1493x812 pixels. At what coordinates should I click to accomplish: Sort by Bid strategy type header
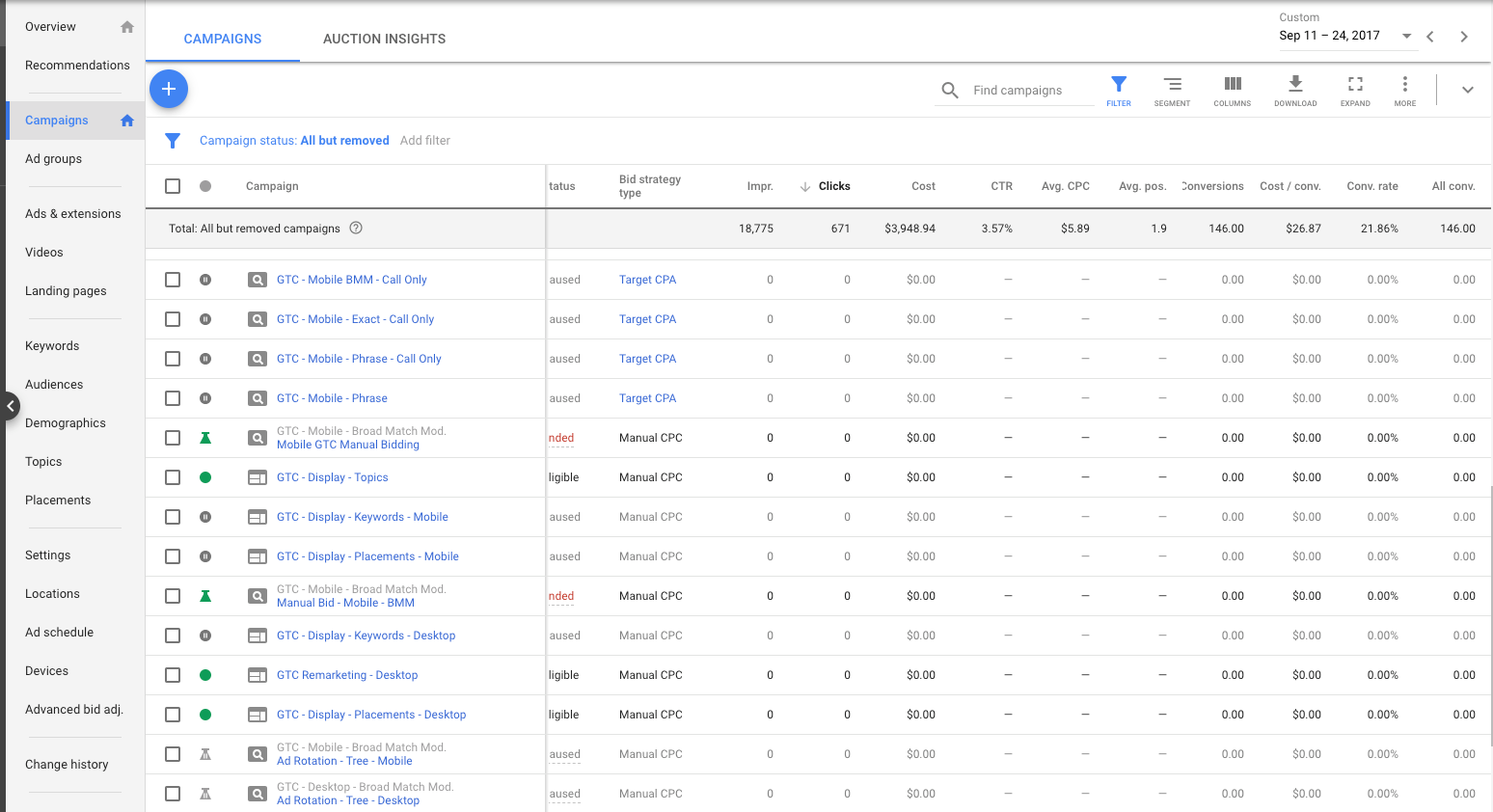pos(650,186)
